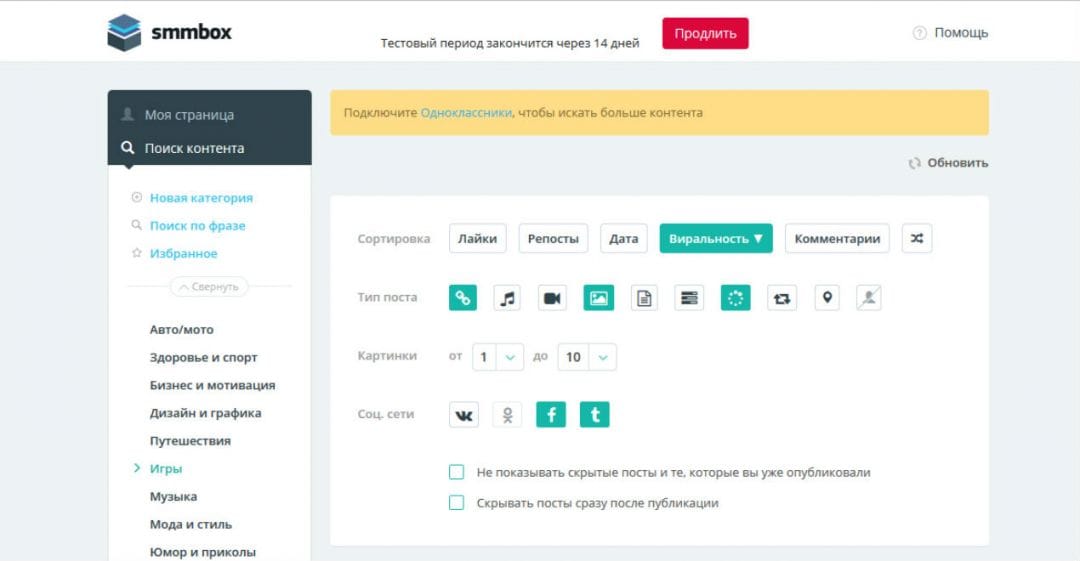This screenshot has width=1080, height=561.
Task: Click the star icon beside Избранное
Action: pos(136,253)
